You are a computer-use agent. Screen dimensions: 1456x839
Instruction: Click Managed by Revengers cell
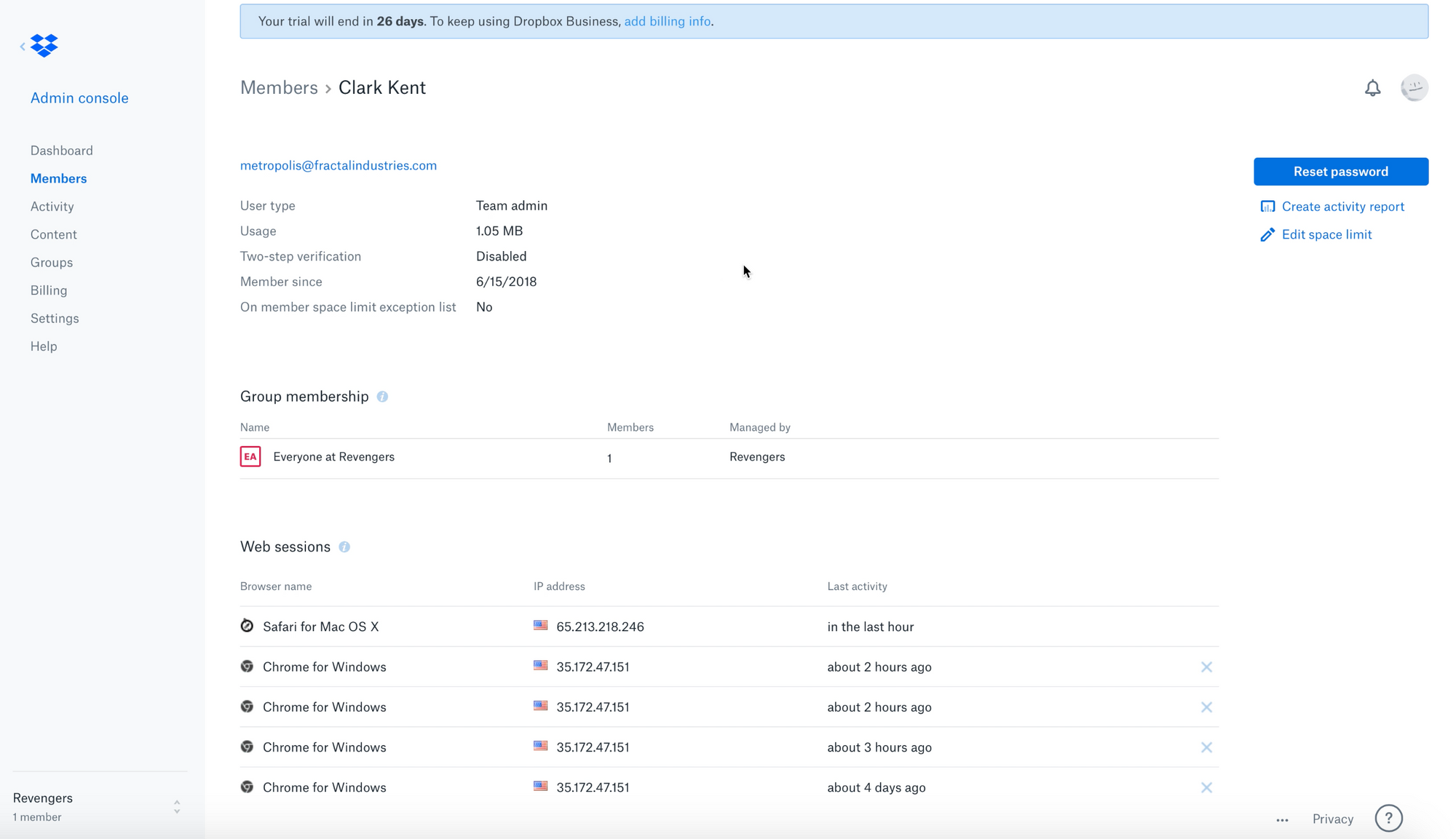pyautogui.click(x=757, y=457)
